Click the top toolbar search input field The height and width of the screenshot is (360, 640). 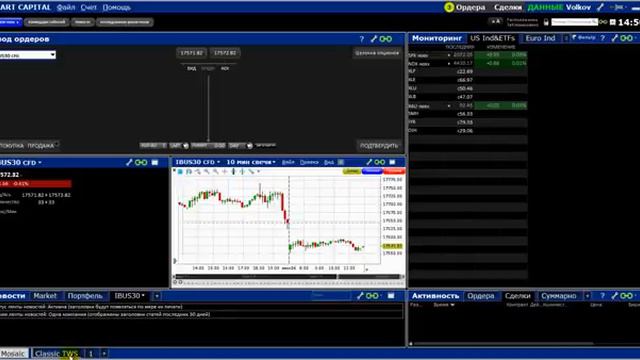[574, 22]
